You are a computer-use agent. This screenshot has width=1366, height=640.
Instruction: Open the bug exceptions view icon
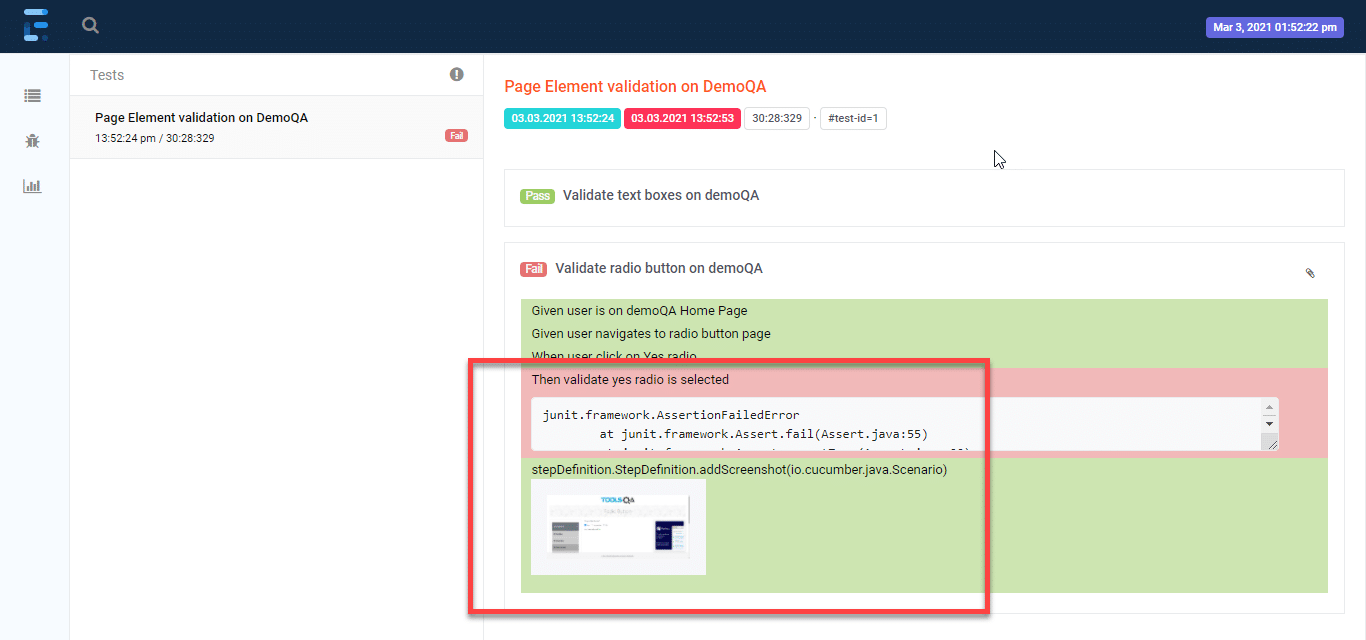[33, 141]
